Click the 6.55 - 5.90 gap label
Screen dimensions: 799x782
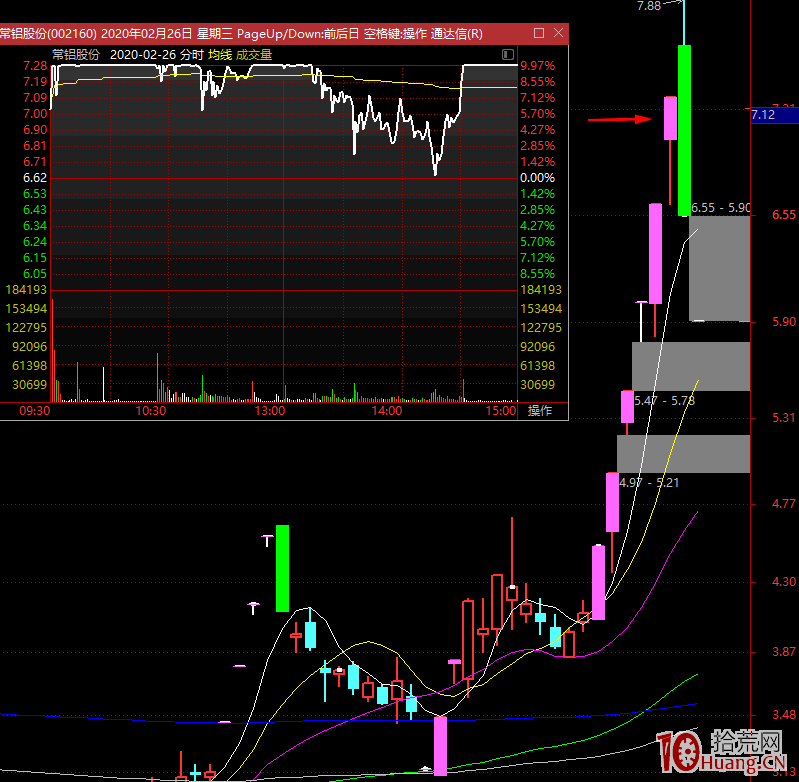click(721, 208)
